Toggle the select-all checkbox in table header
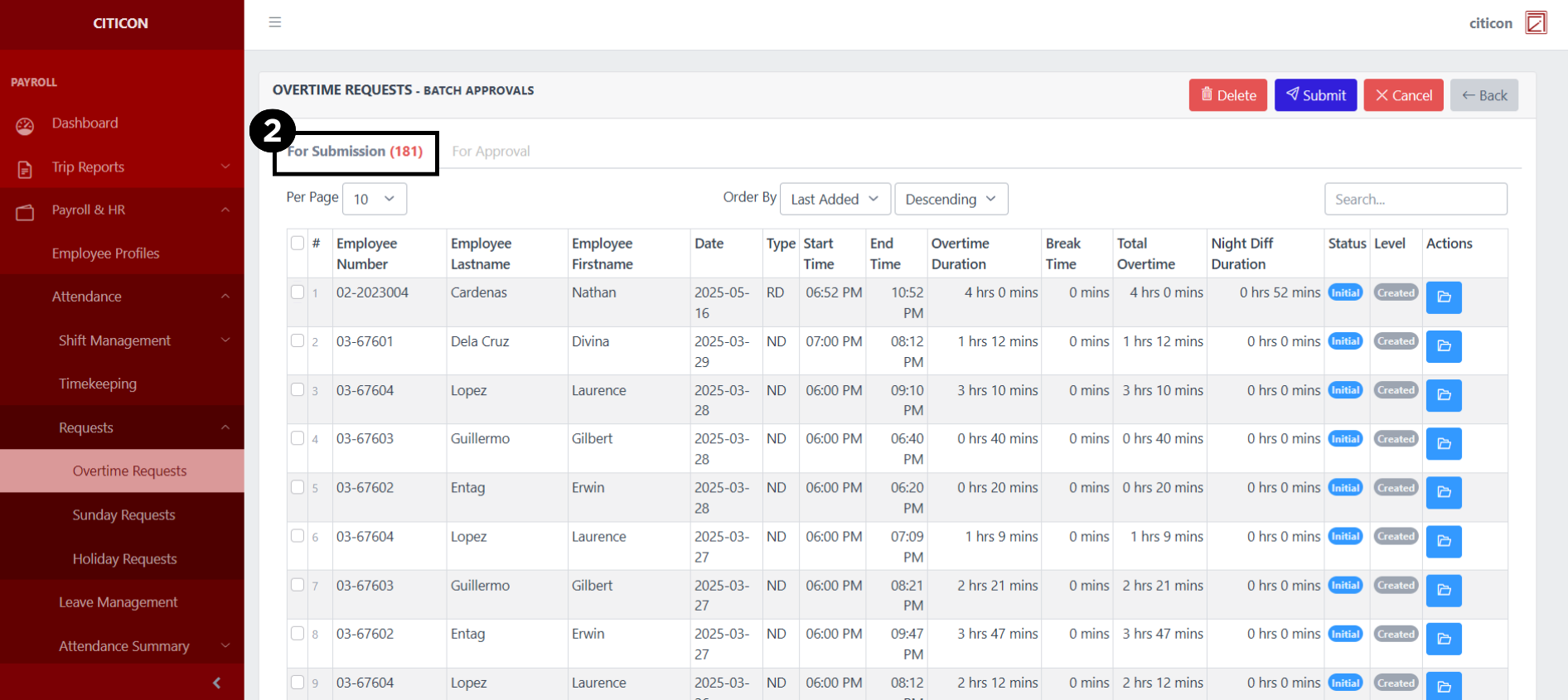1568x700 pixels. pos(298,243)
